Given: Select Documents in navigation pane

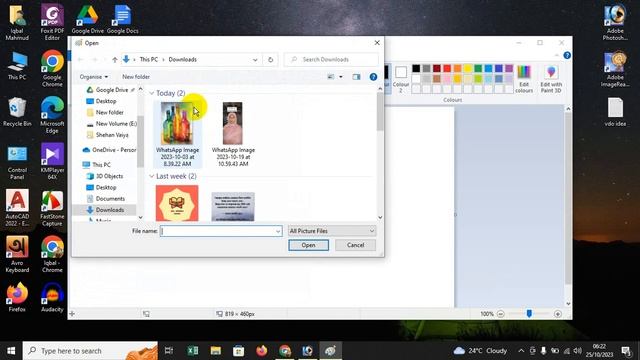Looking at the screenshot, I should pyautogui.click(x=105, y=198).
